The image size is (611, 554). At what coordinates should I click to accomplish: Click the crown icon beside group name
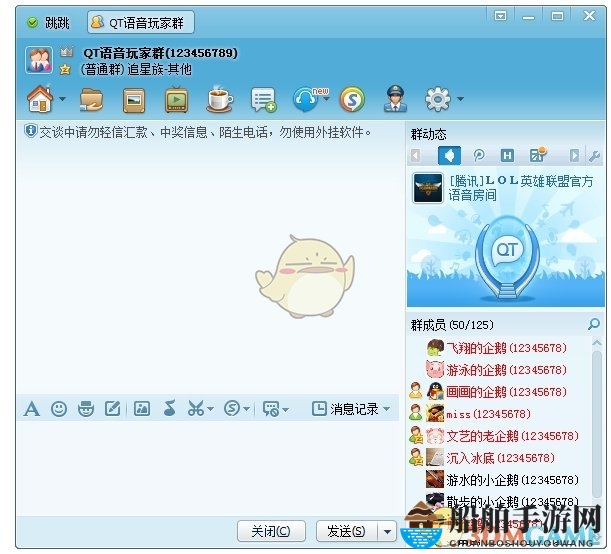tap(66, 52)
